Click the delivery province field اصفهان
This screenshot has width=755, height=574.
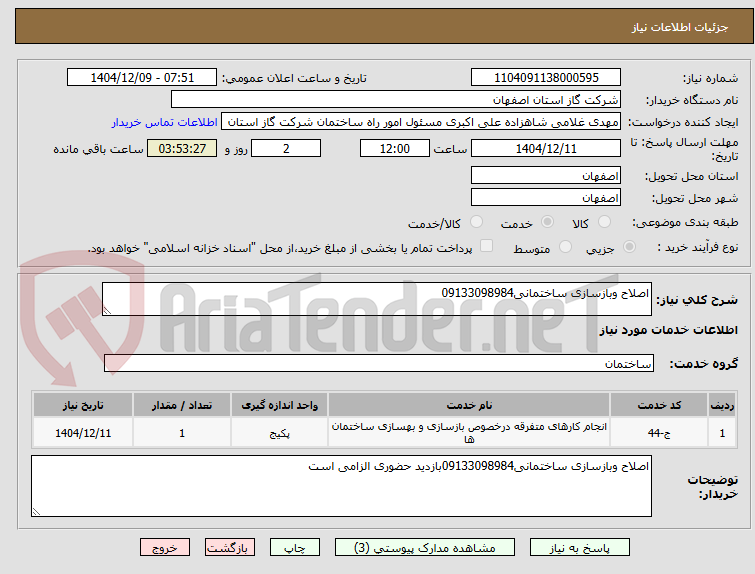(546, 176)
